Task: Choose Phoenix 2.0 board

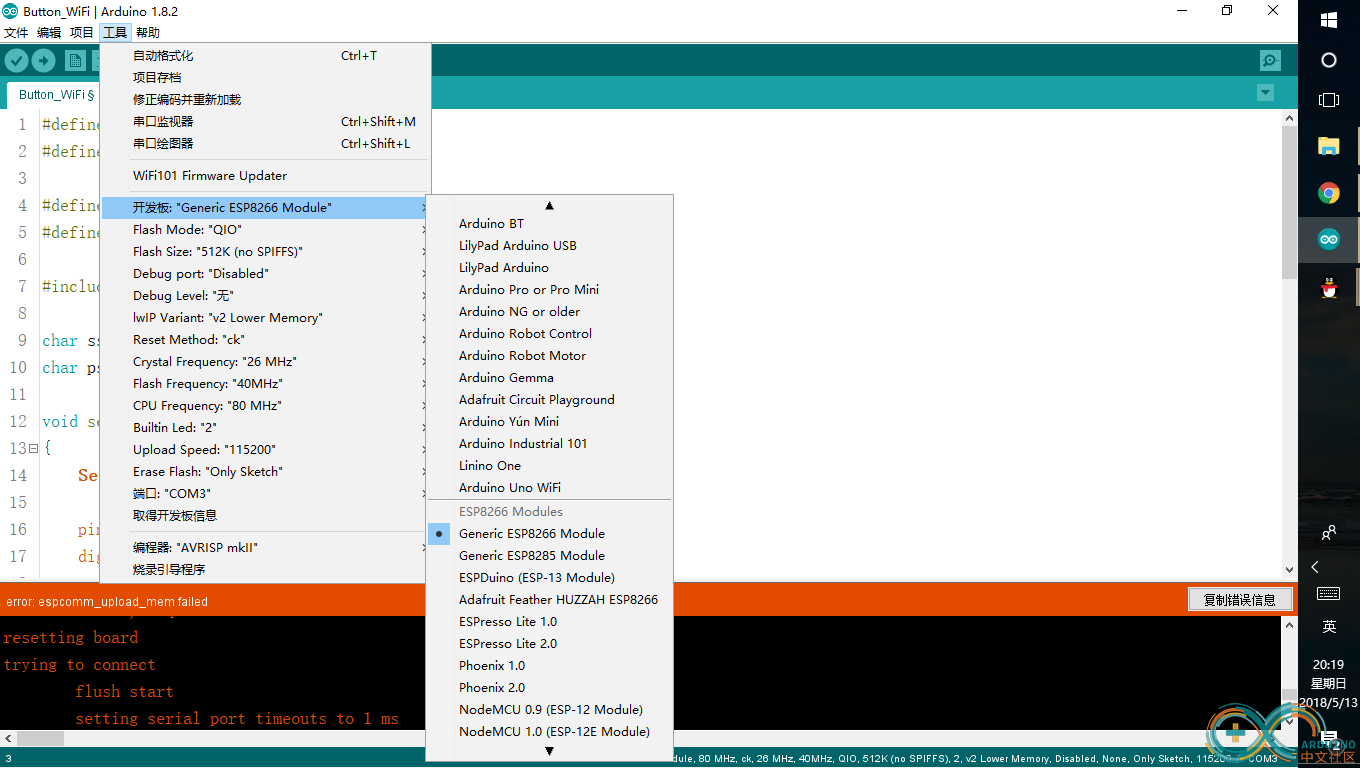Action: [549, 688]
